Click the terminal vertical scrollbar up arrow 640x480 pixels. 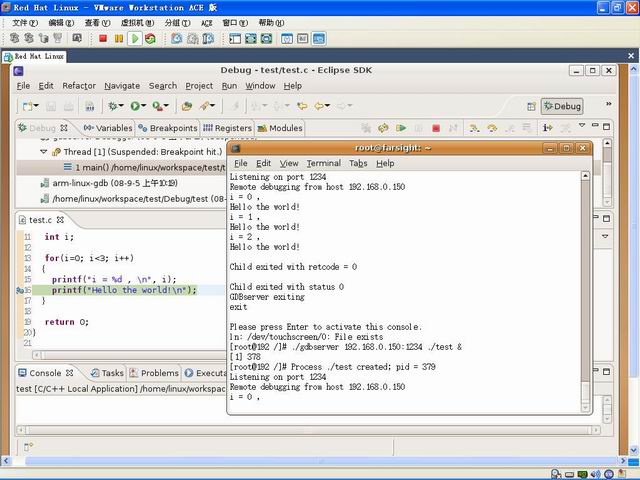click(x=585, y=176)
